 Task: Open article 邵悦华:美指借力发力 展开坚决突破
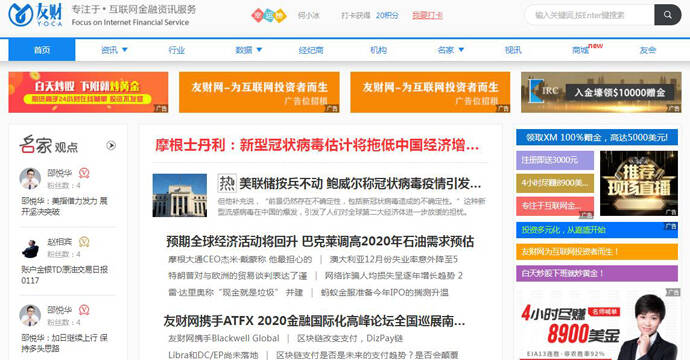(64, 206)
